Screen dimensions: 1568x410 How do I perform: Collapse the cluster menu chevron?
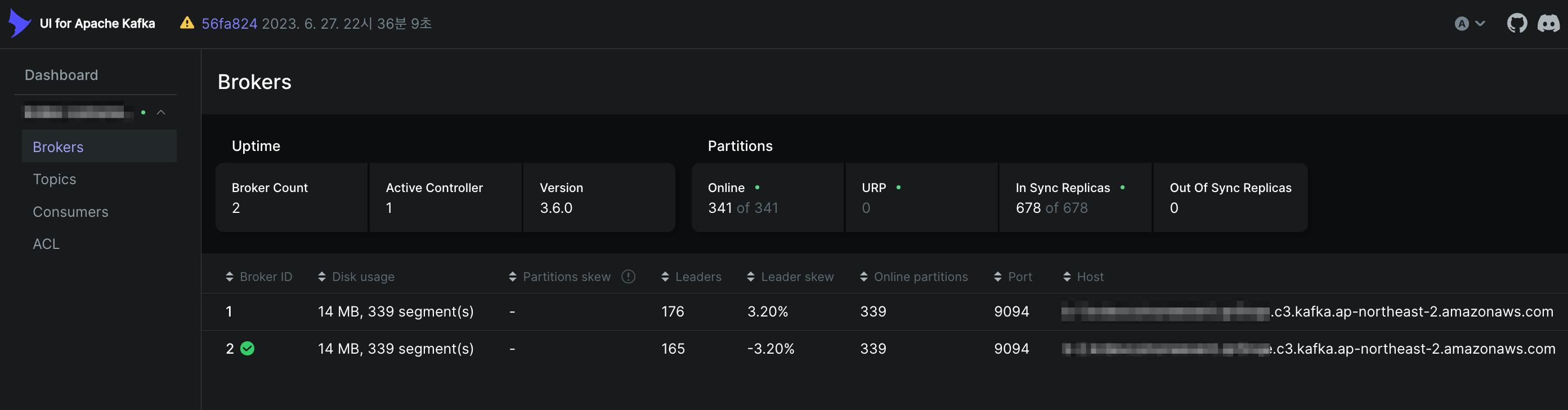tap(162, 113)
